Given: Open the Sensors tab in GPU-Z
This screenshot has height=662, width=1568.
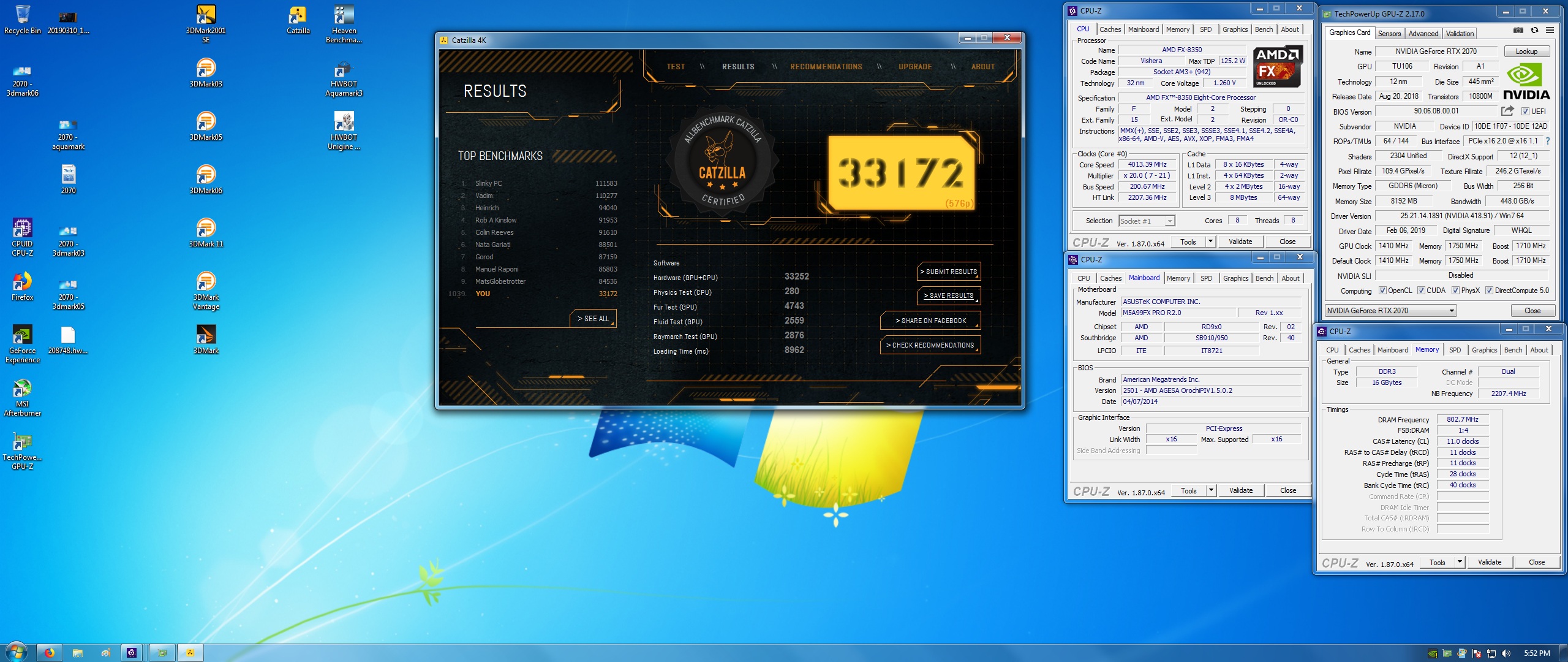Looking at the screenshot, I should click(1389, 34).
